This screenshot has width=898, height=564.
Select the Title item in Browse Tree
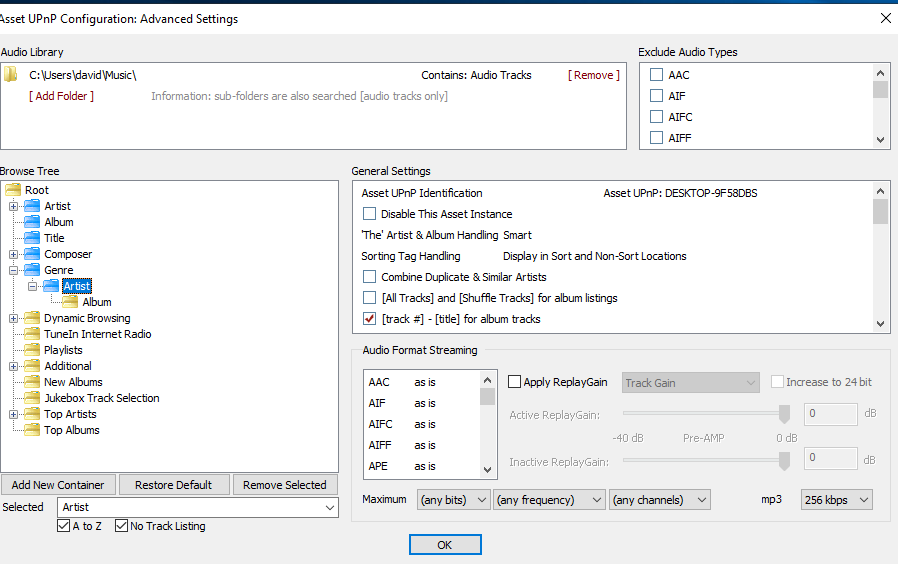(54, 238)
